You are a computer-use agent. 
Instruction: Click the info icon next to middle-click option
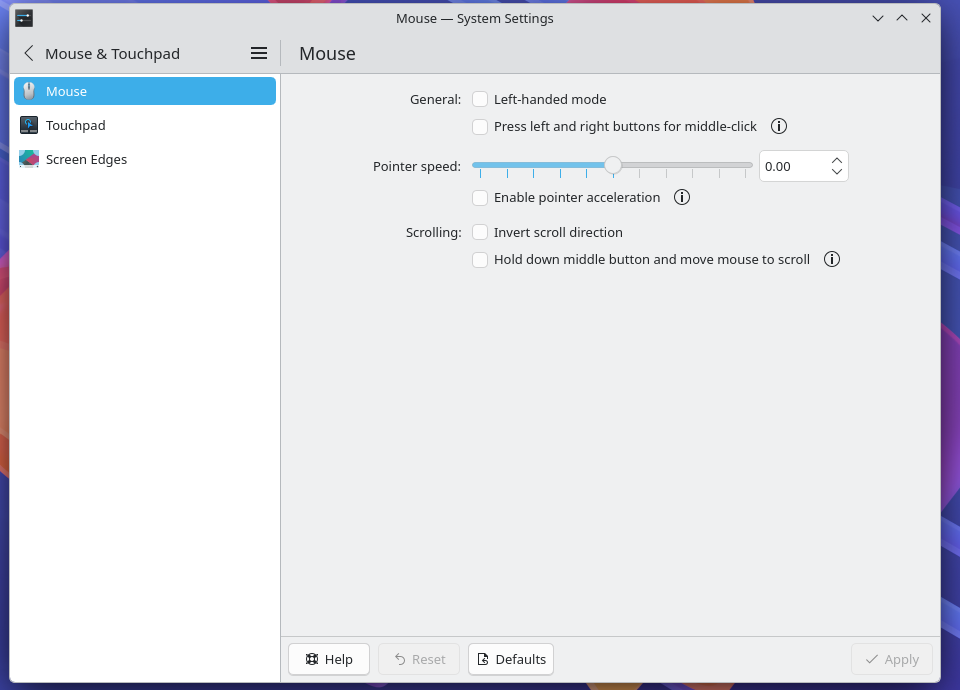pyautogui.click(x=779, y=126)
